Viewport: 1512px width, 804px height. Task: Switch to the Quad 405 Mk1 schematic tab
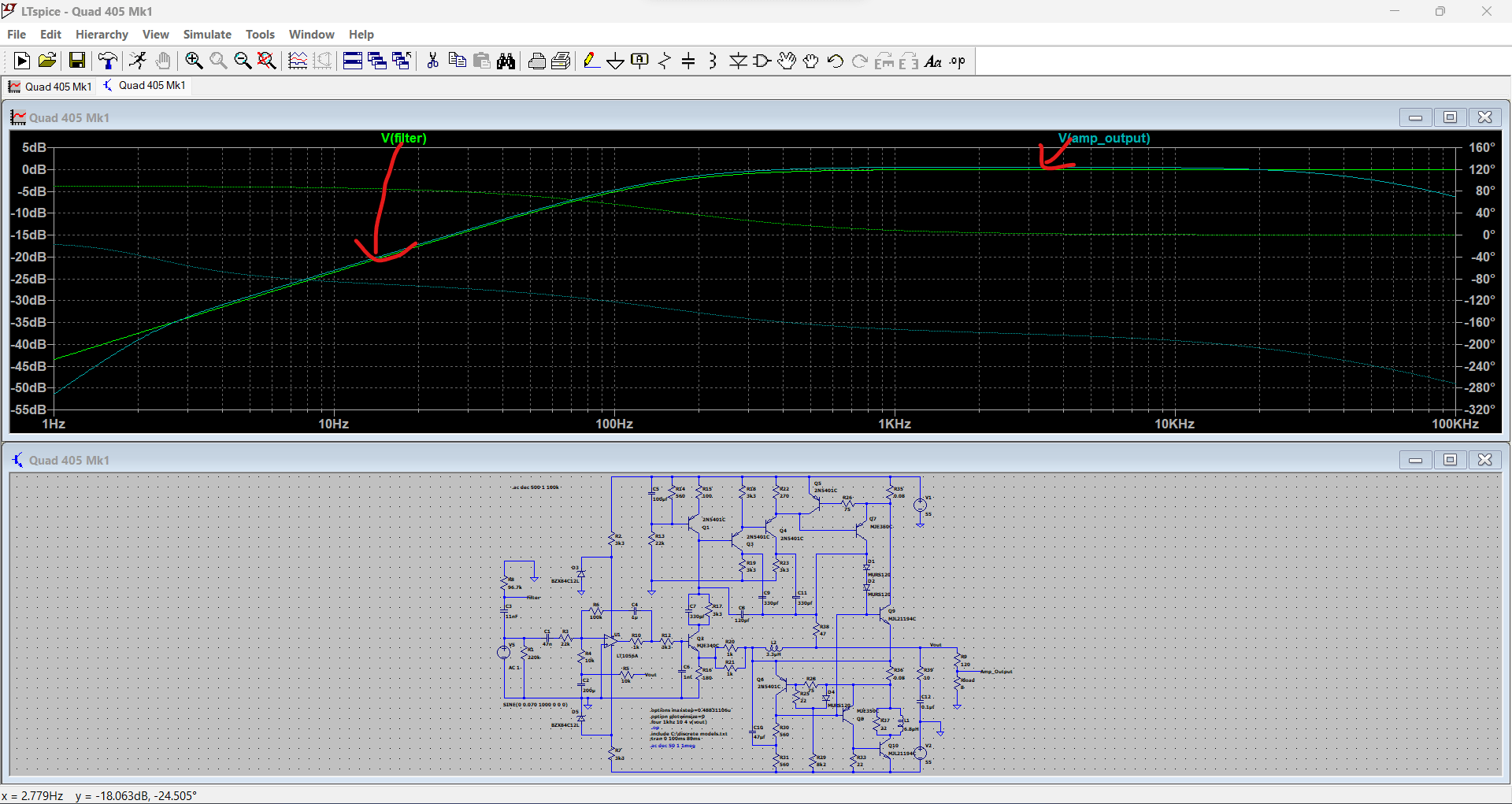[x=144, y=85]
